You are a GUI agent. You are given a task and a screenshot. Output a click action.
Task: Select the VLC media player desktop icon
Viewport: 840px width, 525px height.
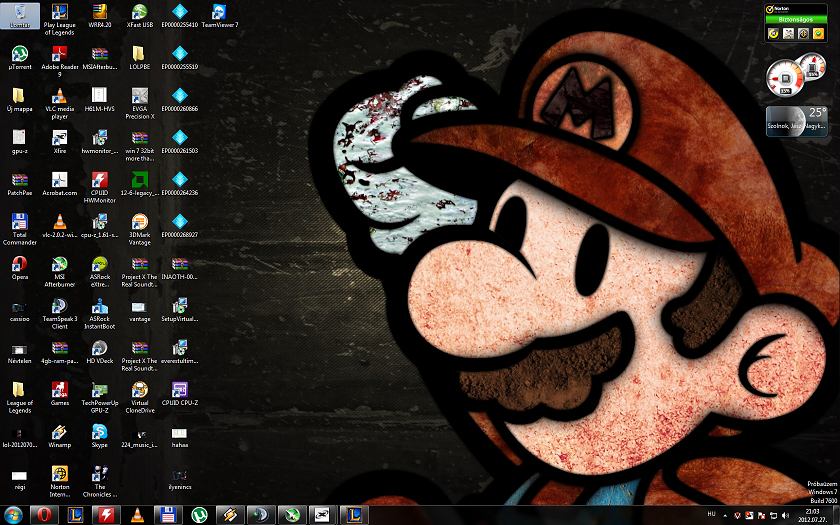[x=60, y=96]
